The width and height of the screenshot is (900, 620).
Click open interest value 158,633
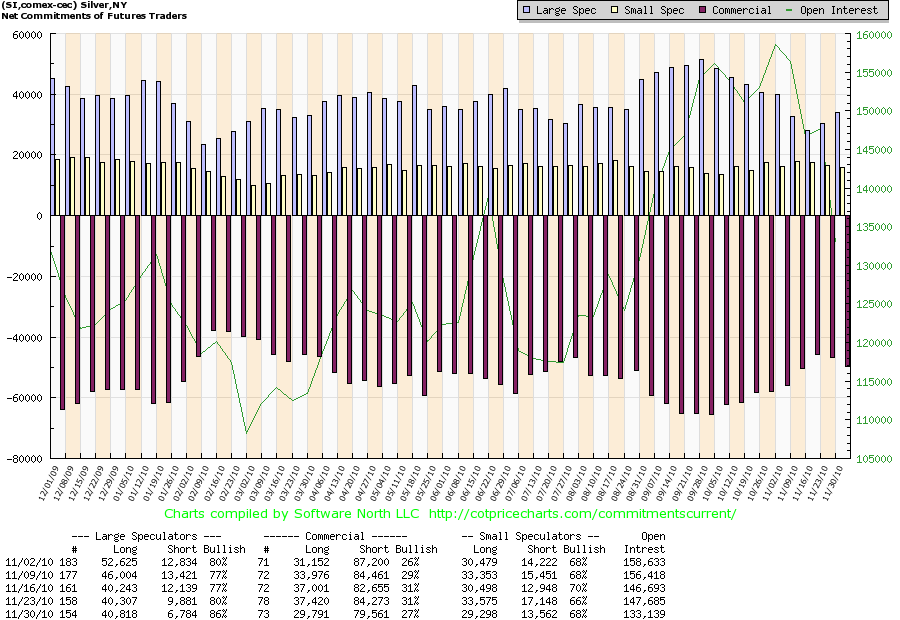click(645, 563)
